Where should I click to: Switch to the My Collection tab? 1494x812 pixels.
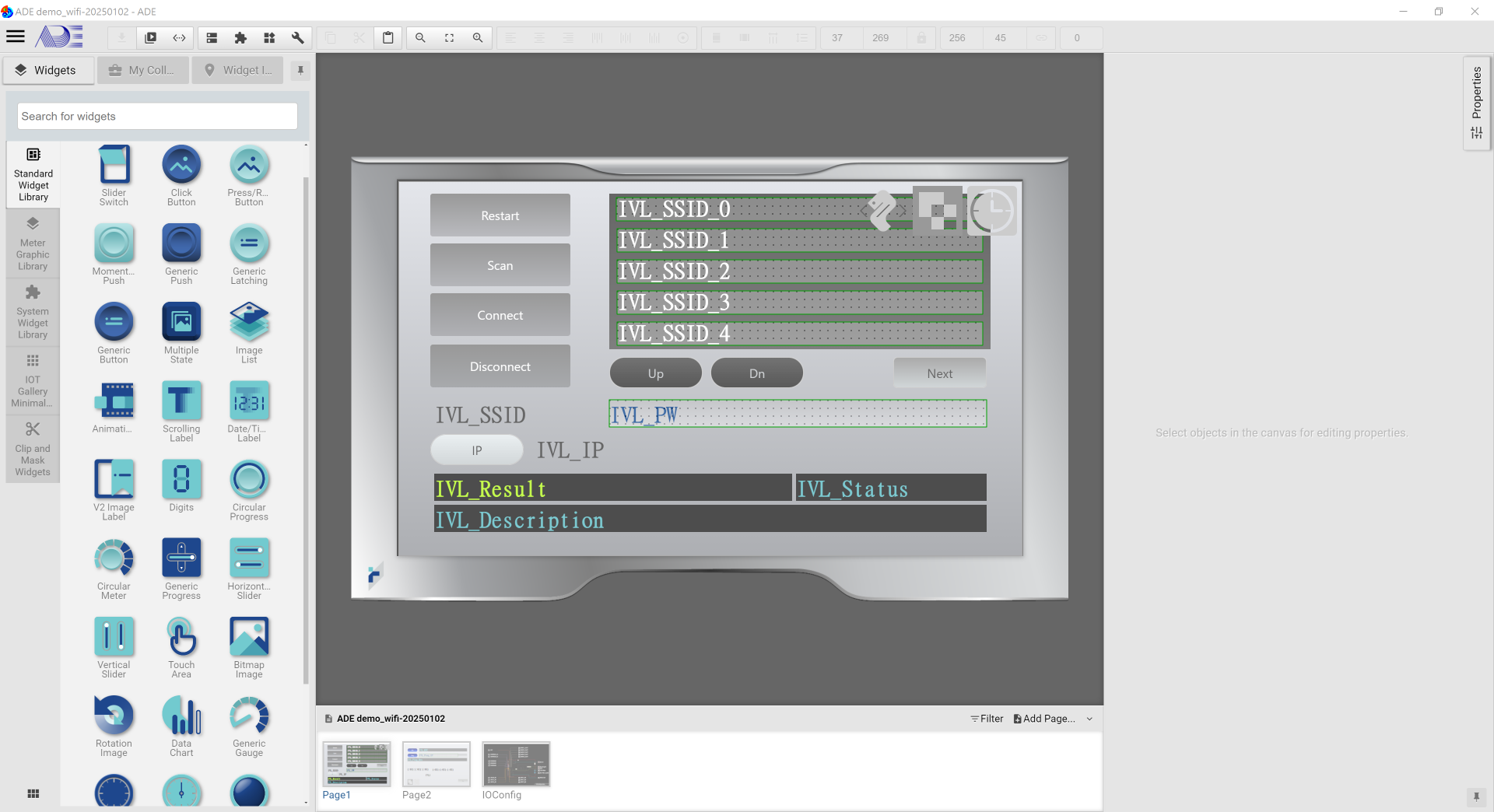pos(142,70)
